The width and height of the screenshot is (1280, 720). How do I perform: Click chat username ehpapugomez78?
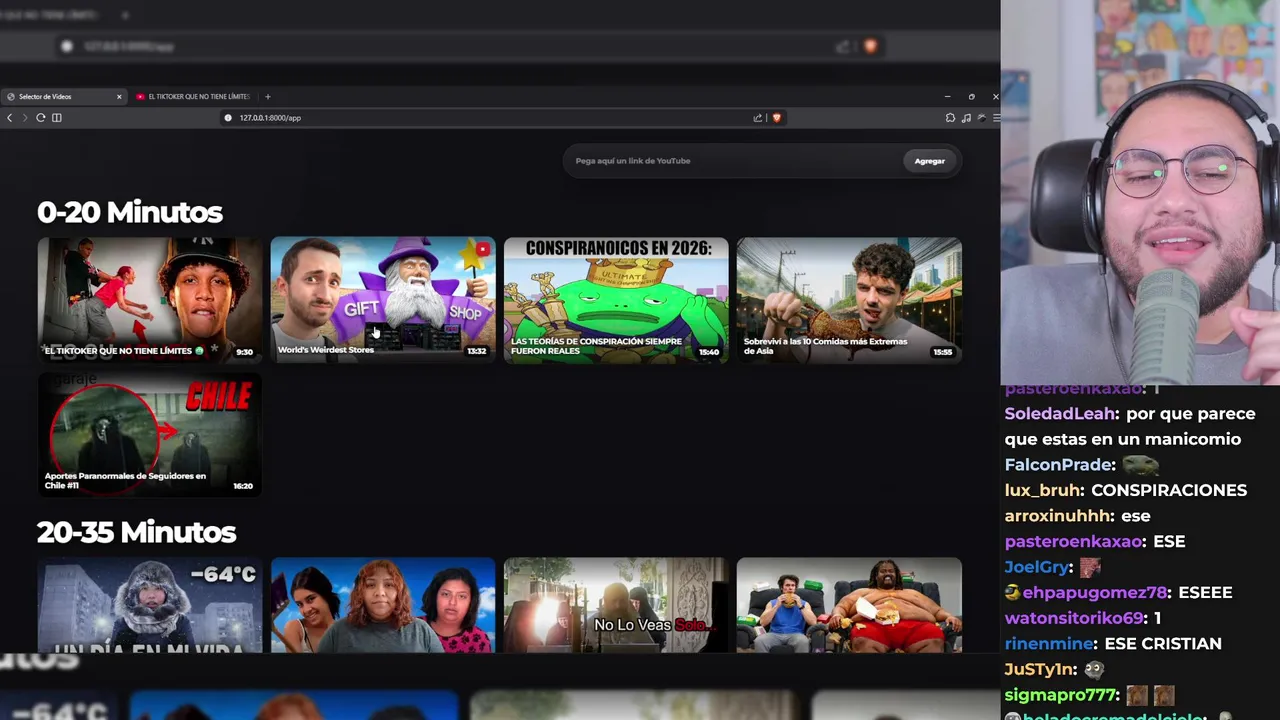[x=1094, y=592]
